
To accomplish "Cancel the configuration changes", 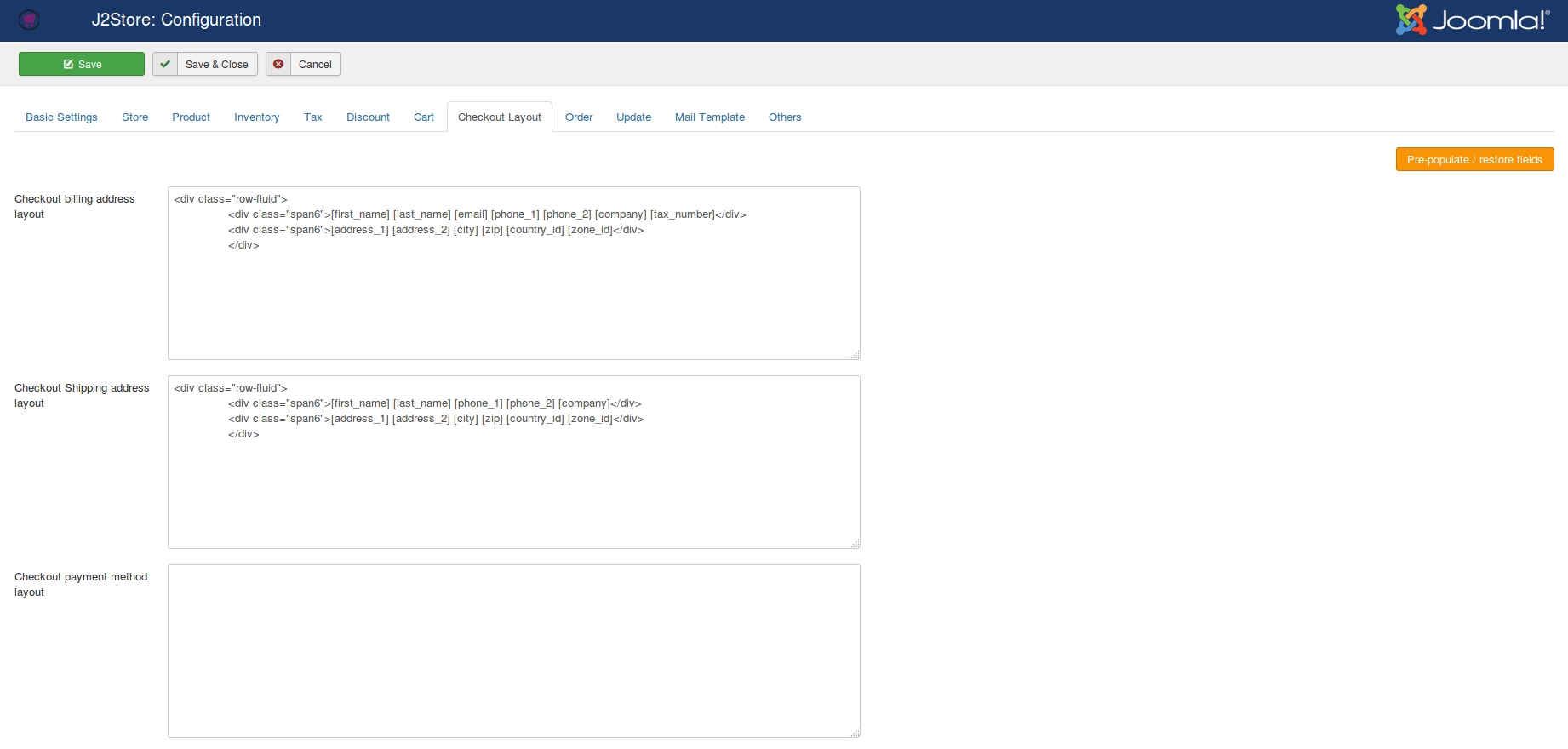I will click(303, 64).
